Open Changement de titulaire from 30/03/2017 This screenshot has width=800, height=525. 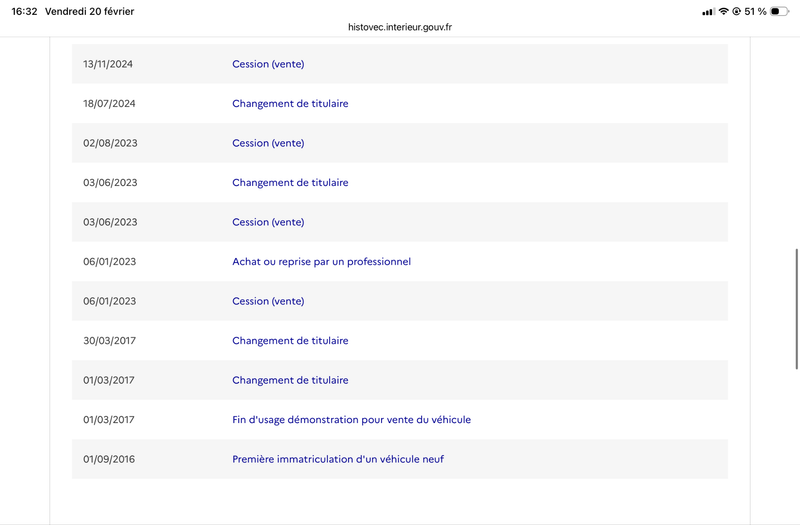290,341
